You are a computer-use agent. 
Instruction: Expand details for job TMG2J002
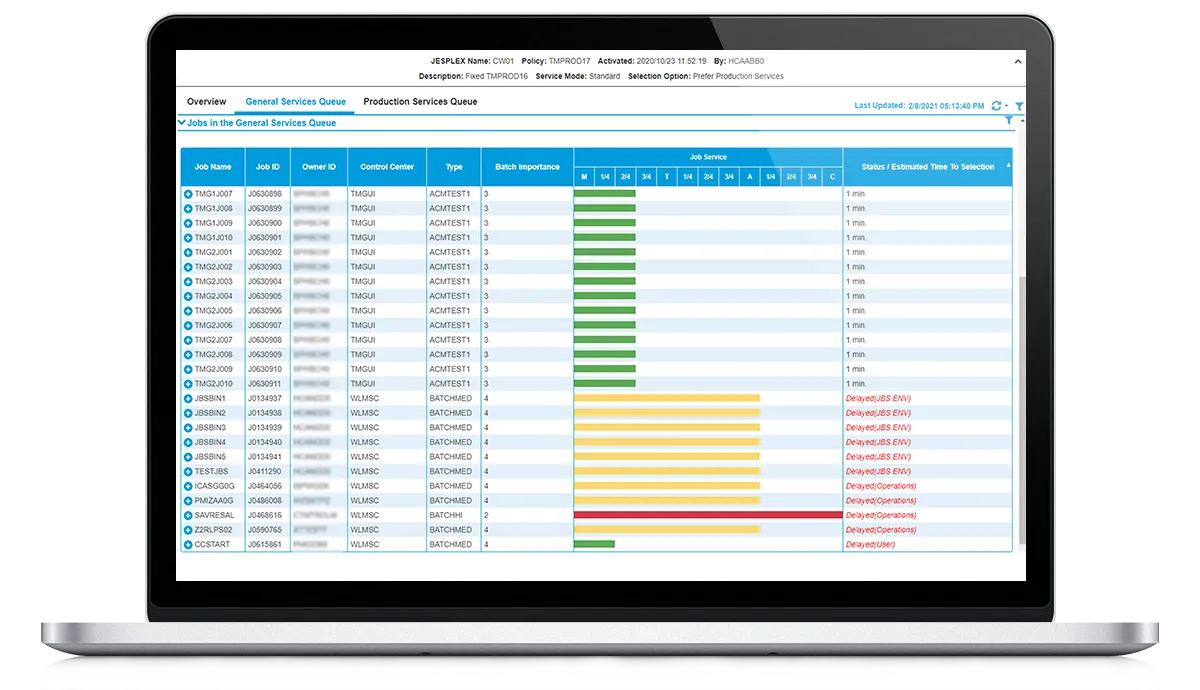[188, 267]
